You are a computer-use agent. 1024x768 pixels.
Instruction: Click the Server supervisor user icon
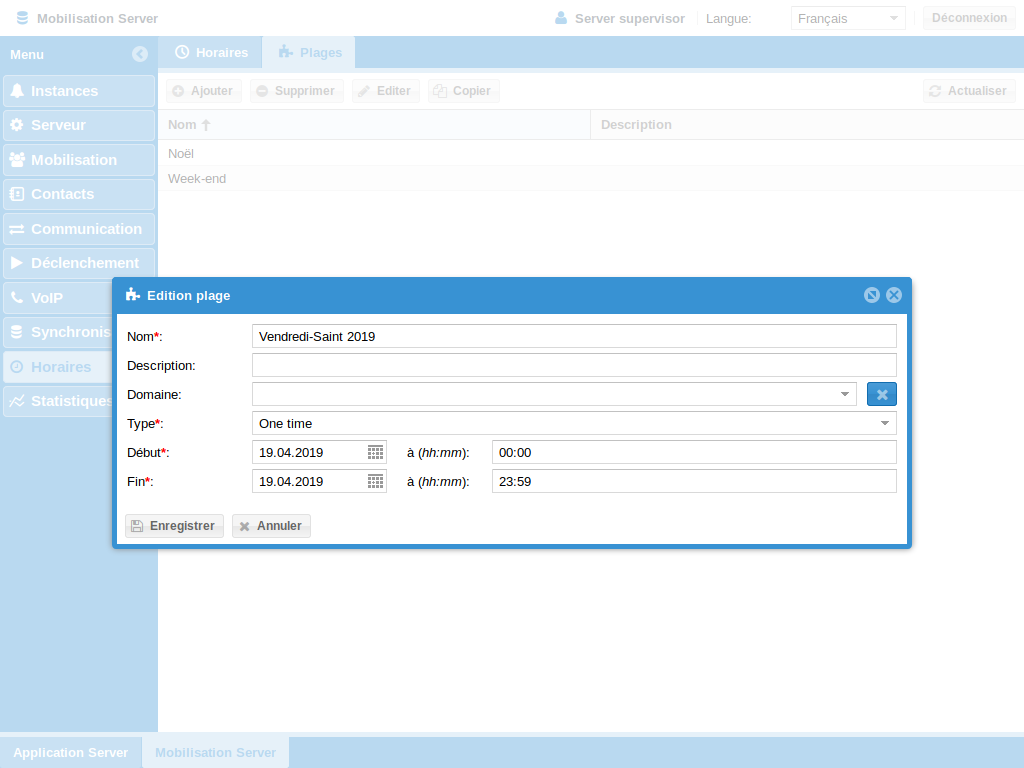coord(560,18)
